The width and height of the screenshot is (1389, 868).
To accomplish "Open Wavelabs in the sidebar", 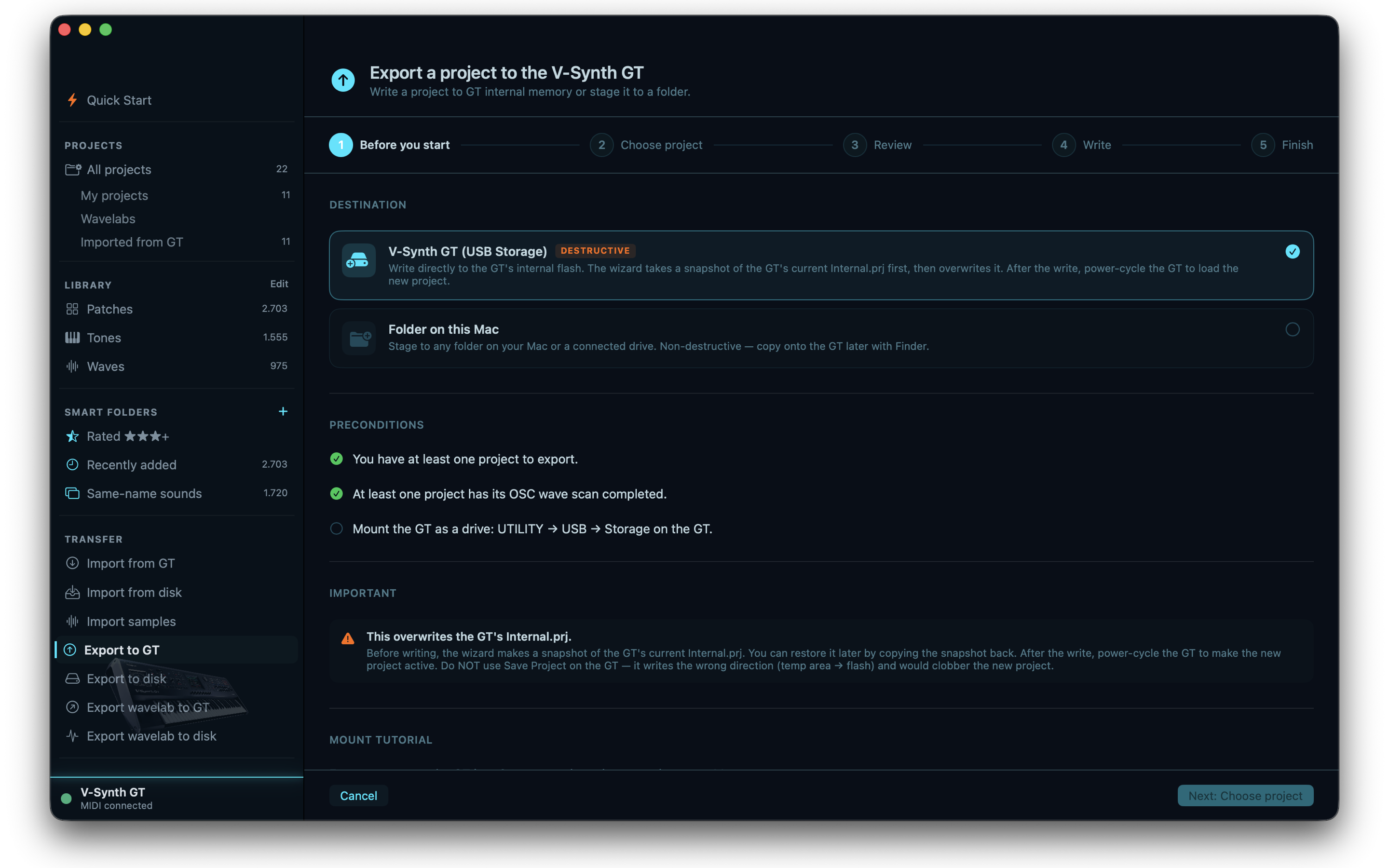I will click(x=177, y=219).
